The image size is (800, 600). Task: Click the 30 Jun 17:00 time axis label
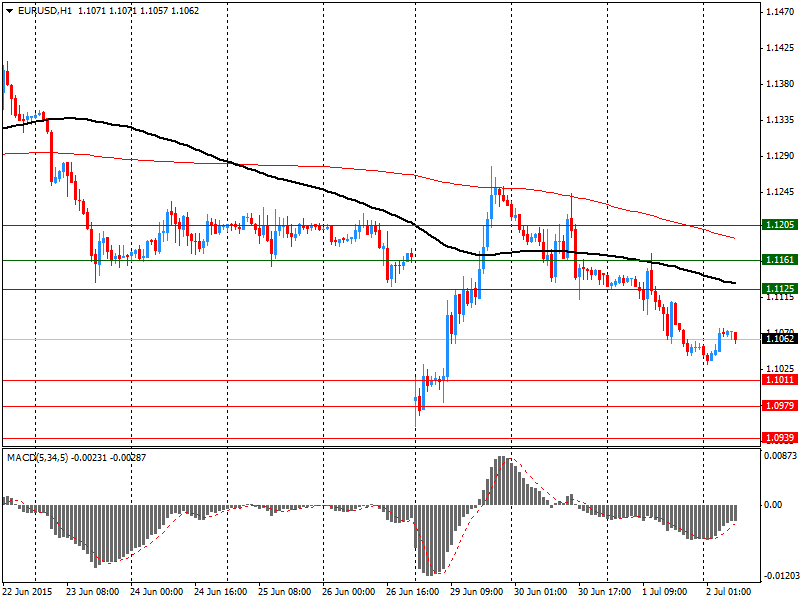point(605,592)
